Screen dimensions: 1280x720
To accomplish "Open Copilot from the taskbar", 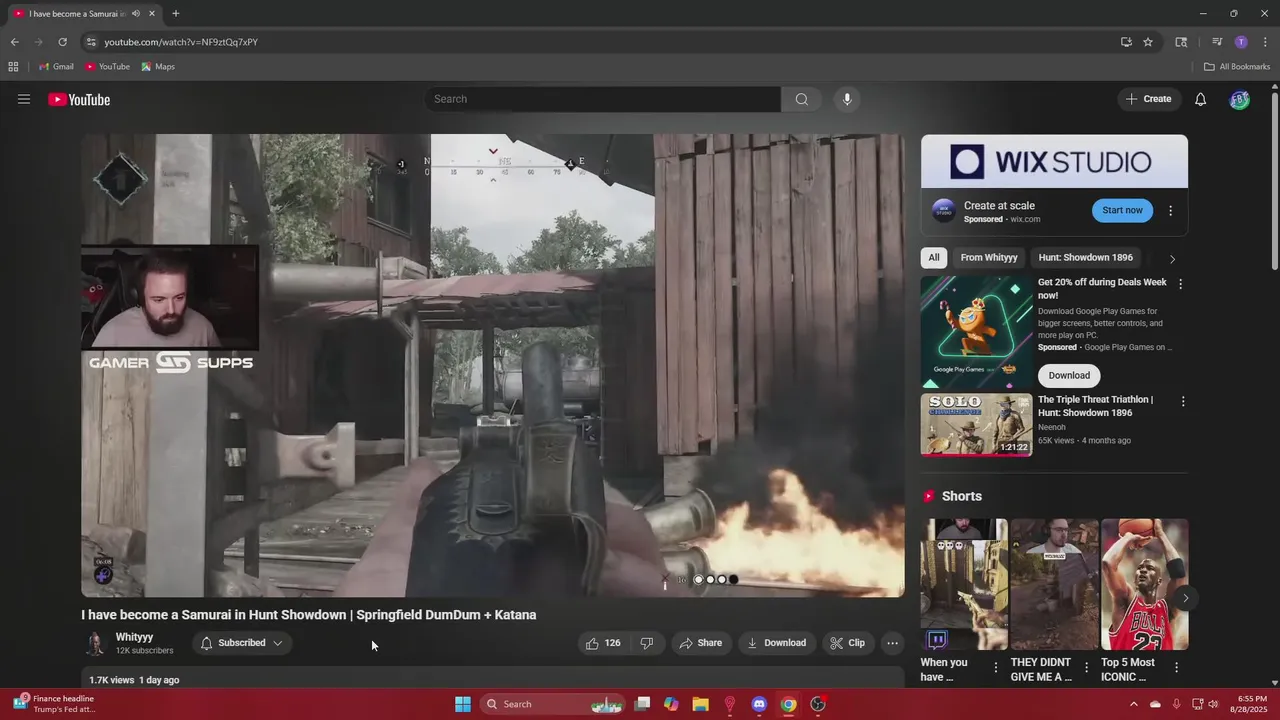I will (671, 704).
